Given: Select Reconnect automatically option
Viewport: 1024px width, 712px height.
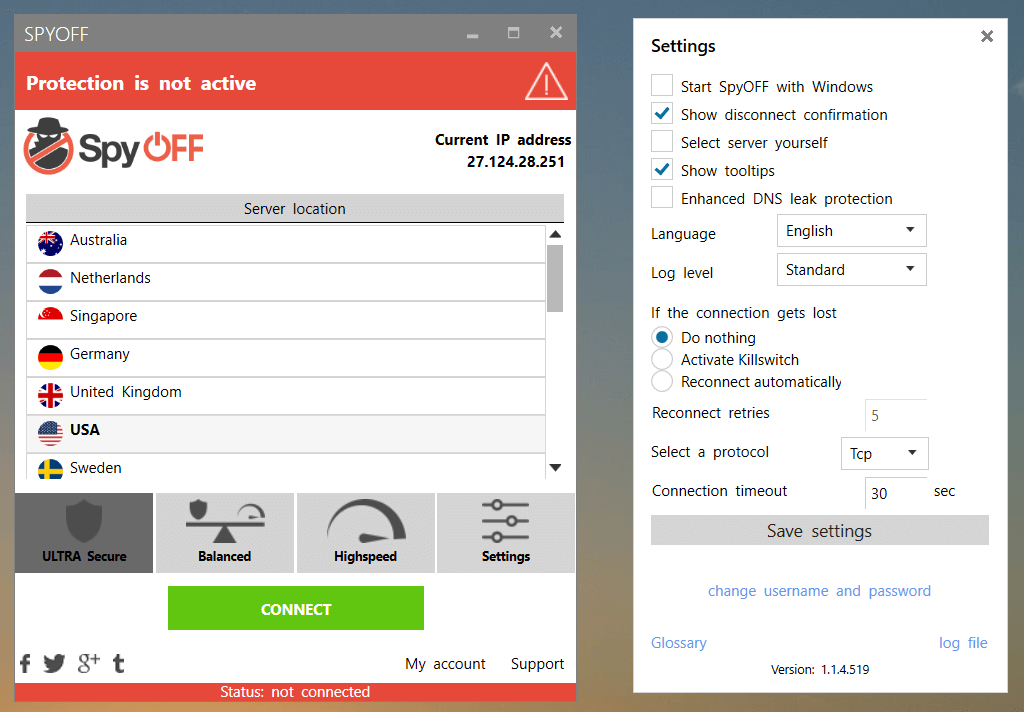Looking at the screenshot, I should point(662,381).
